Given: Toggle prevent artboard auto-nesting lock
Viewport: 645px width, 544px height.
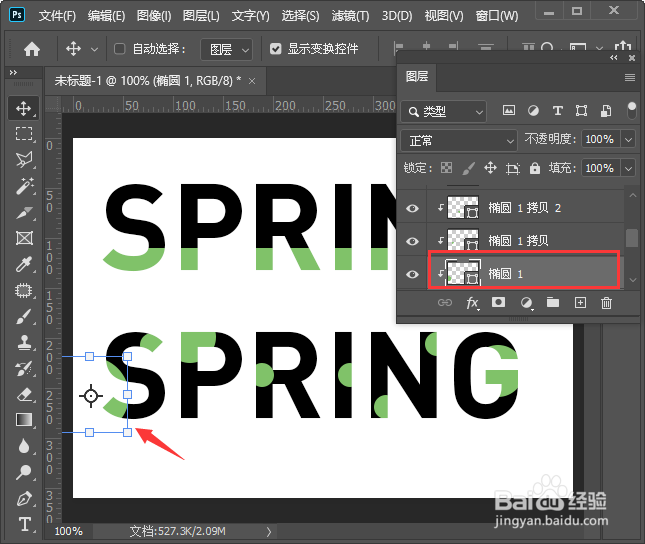Looking at the screenshot, I should click(513, 168).
